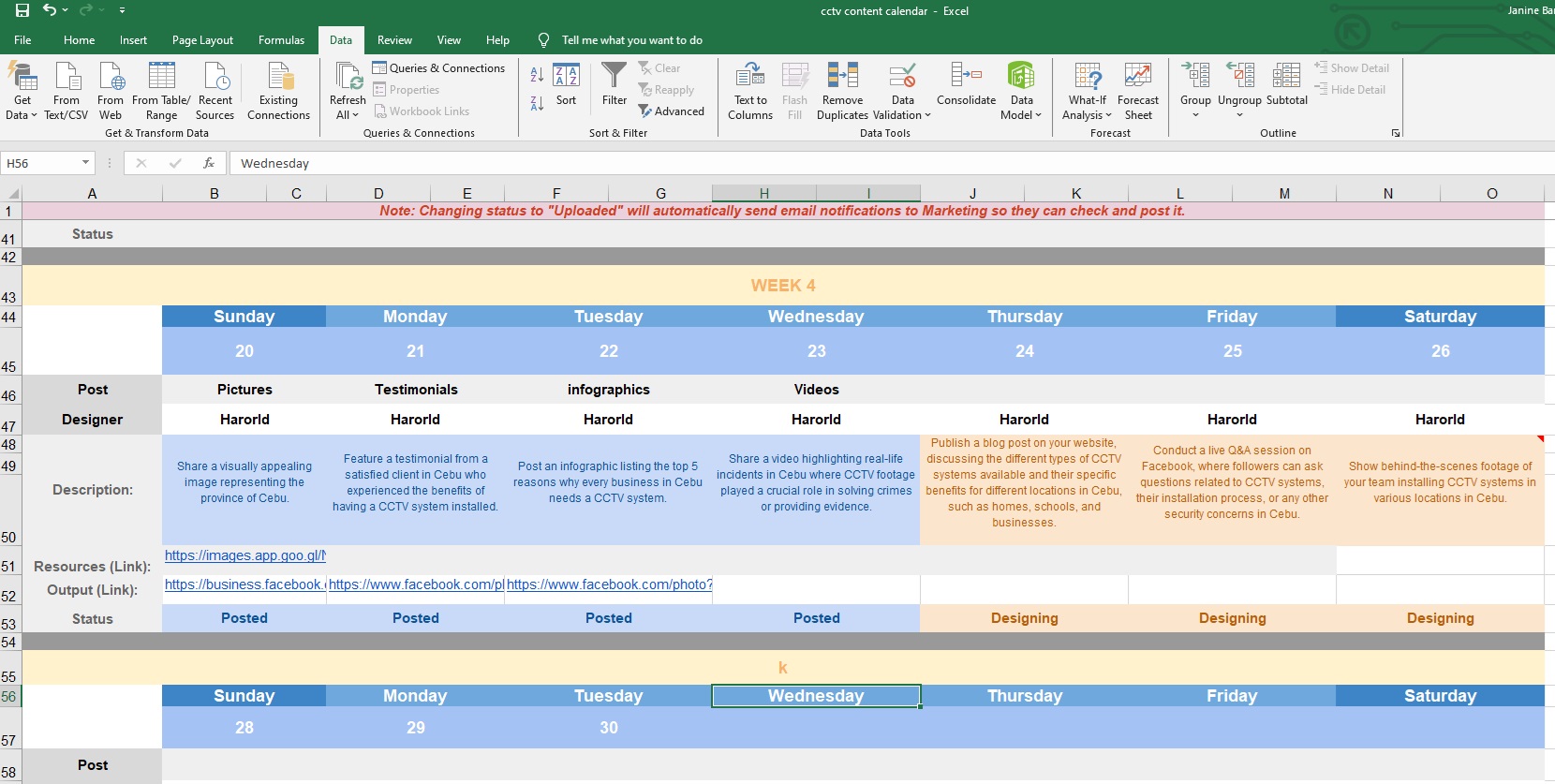Open the Name Box dropdown
The width and height of the screenshot is (1555, 784).
pyautogui.click(x=85, y=163)
